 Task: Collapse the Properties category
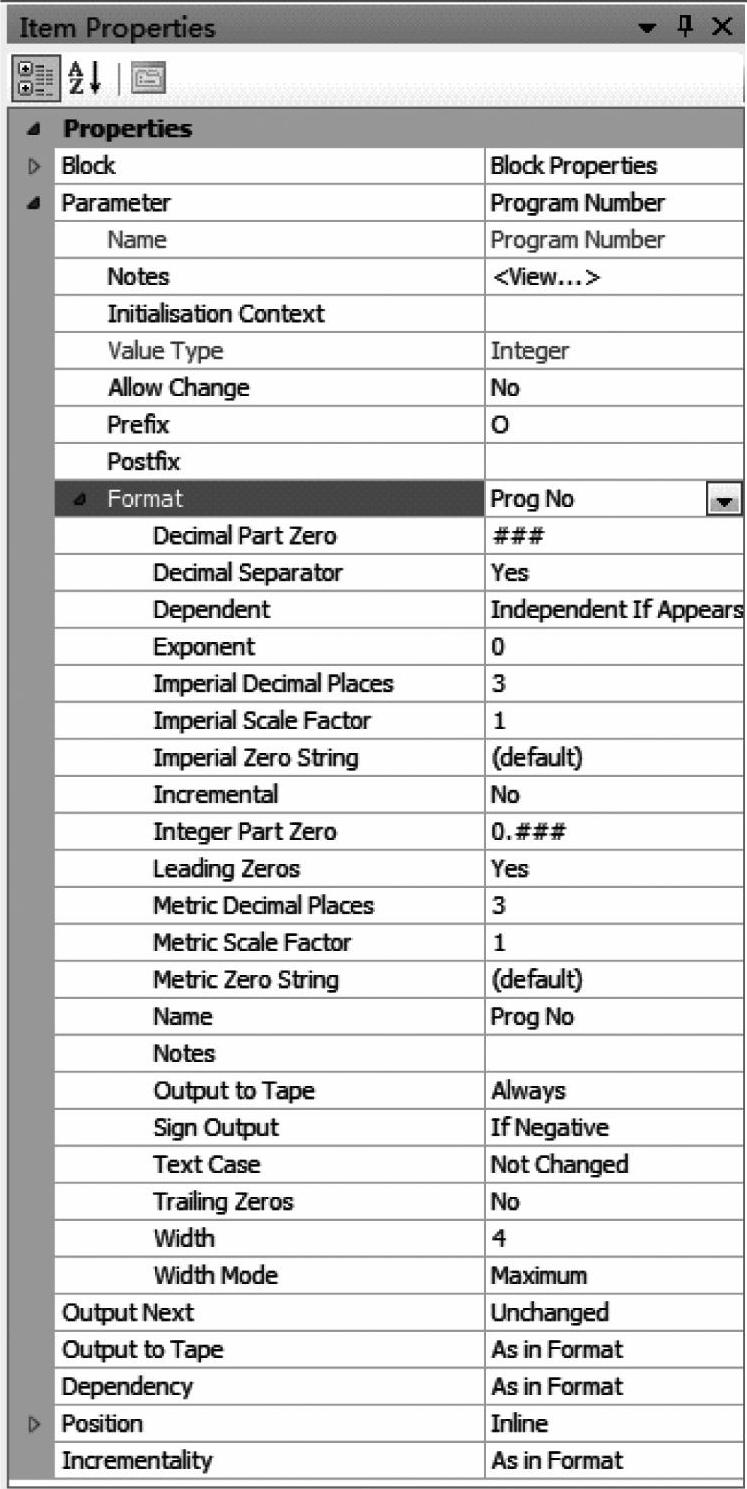tap(31, 130)
